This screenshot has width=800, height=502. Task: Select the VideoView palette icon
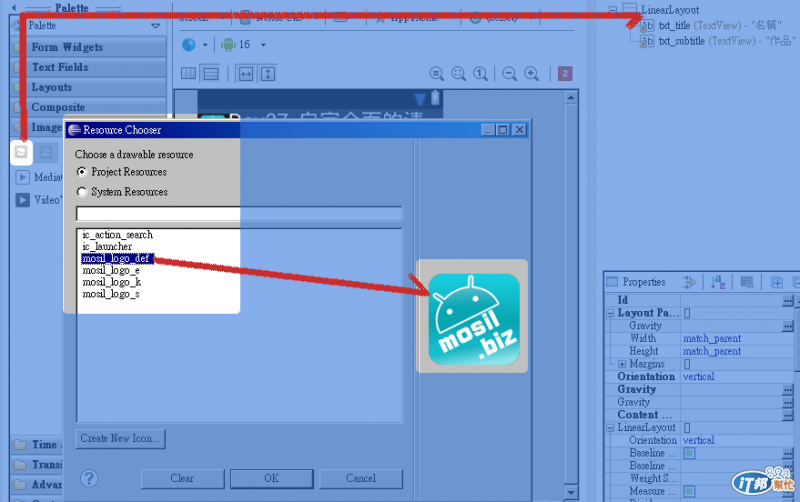(22, 199)
